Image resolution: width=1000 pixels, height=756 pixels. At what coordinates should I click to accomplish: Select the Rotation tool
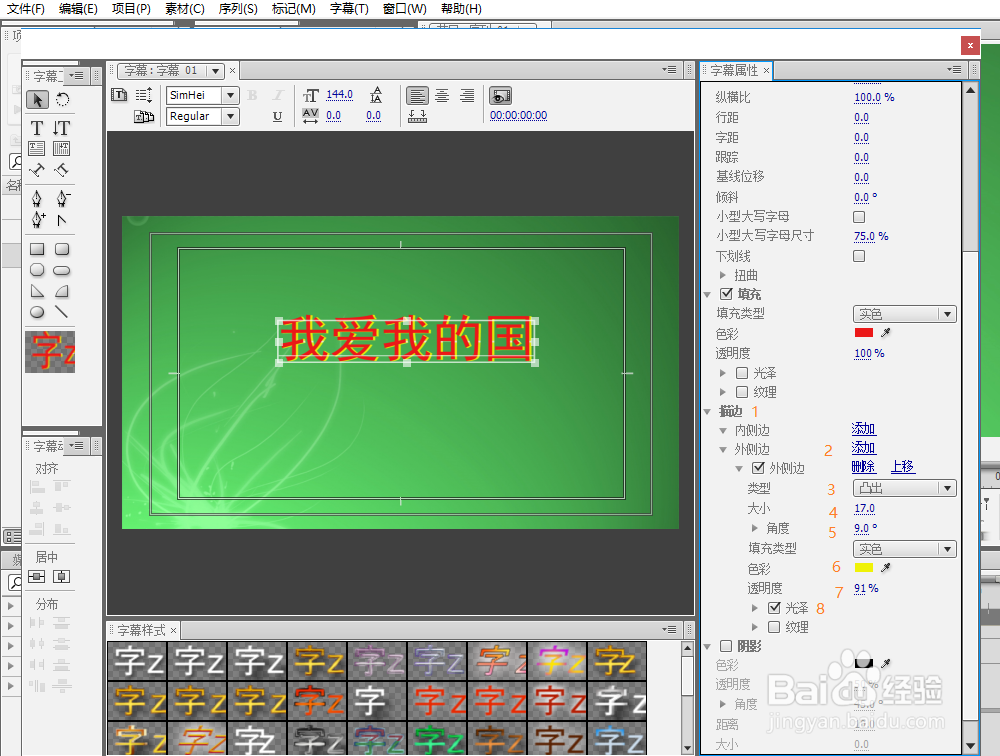click(62, 100)
